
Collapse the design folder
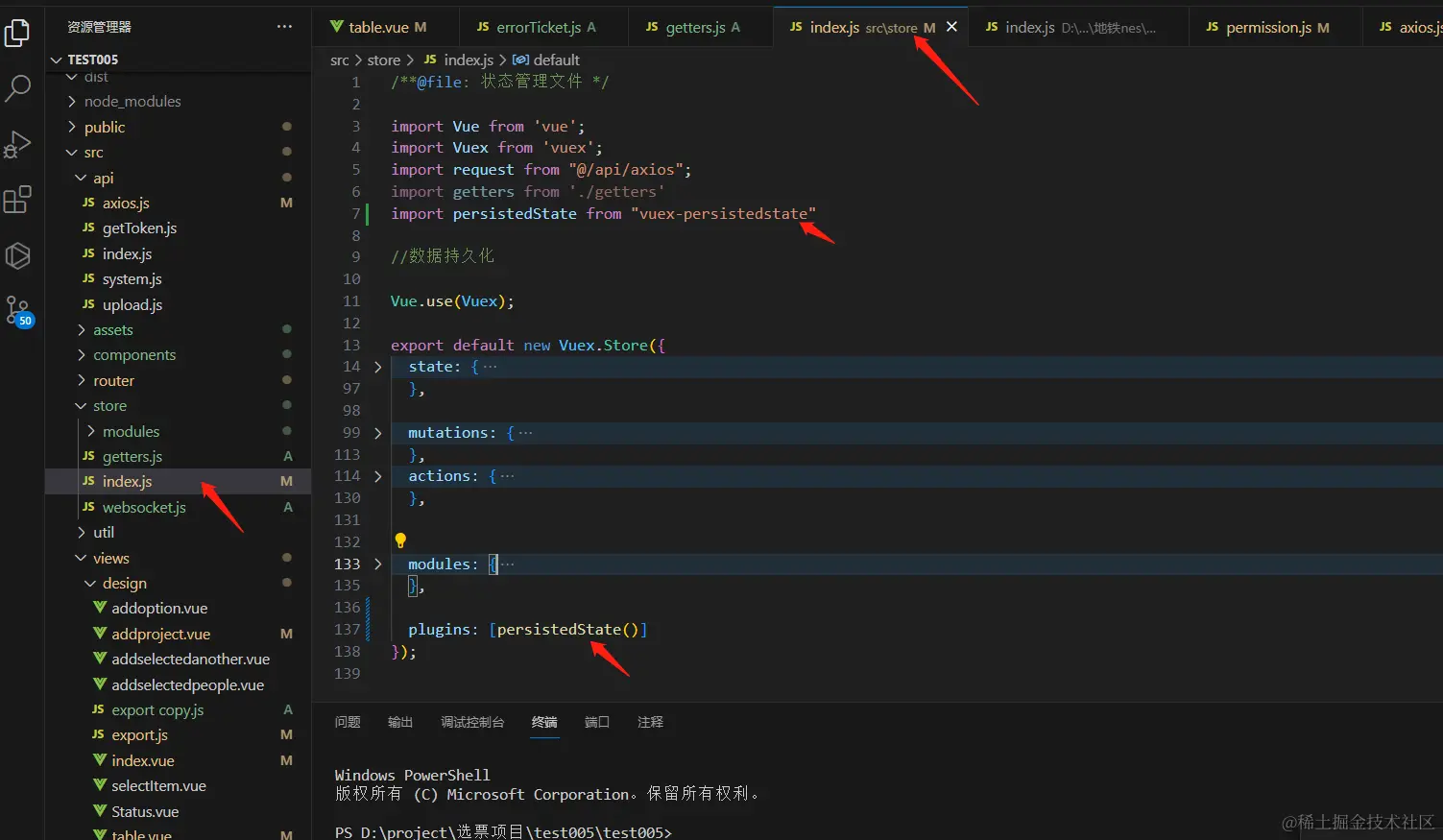(90, 584)
